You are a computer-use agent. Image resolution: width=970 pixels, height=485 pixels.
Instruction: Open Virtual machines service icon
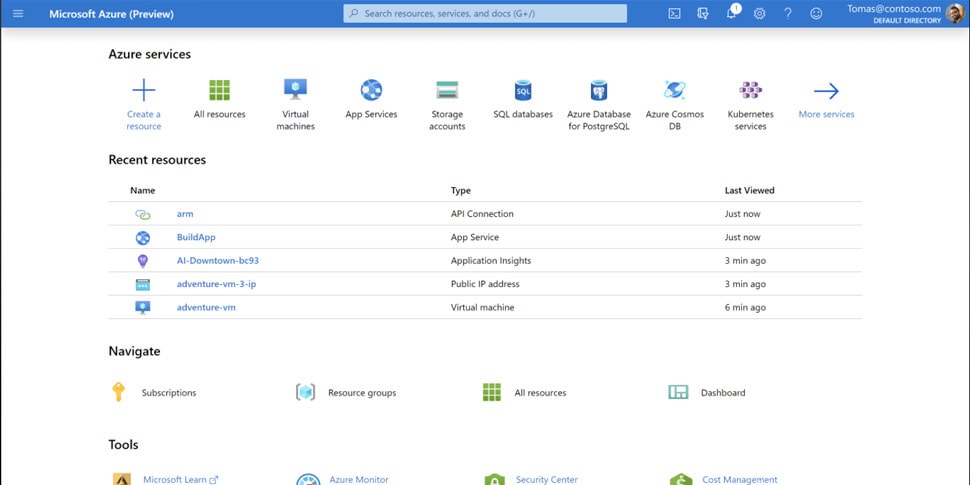pyautogui.click(x=295, y=89)
